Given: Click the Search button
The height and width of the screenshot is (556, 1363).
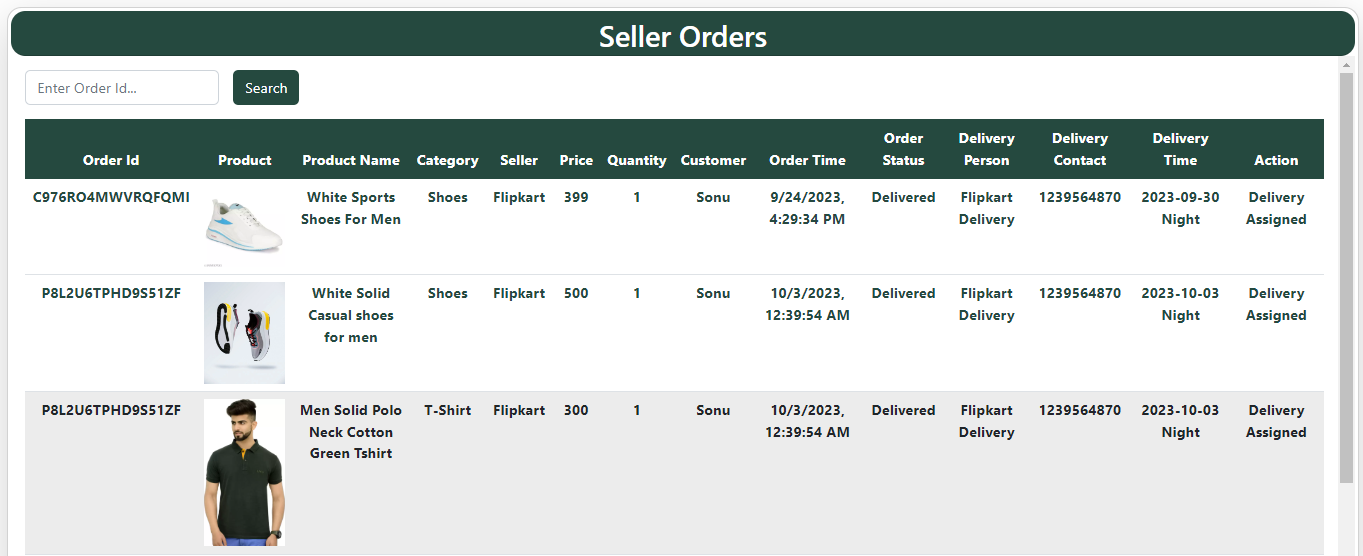Looking at the screenshot, I should click(266, 88).
